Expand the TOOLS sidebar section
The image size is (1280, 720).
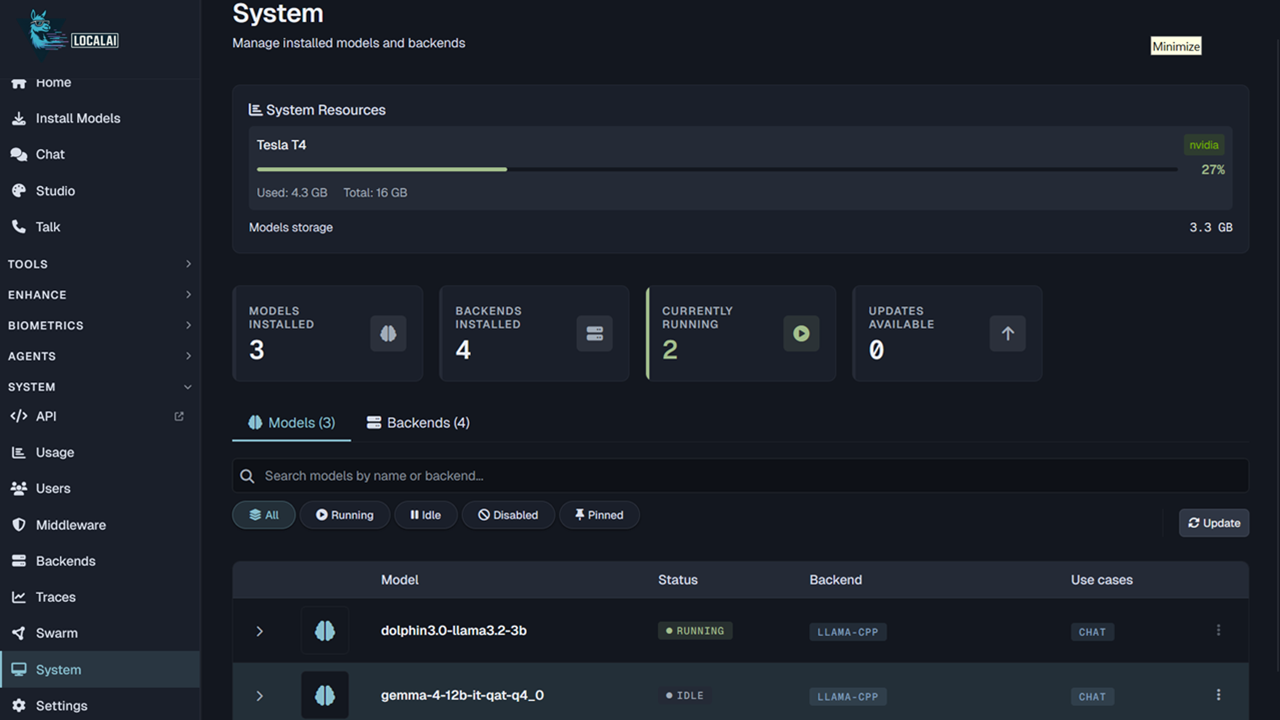pos(100,264)
